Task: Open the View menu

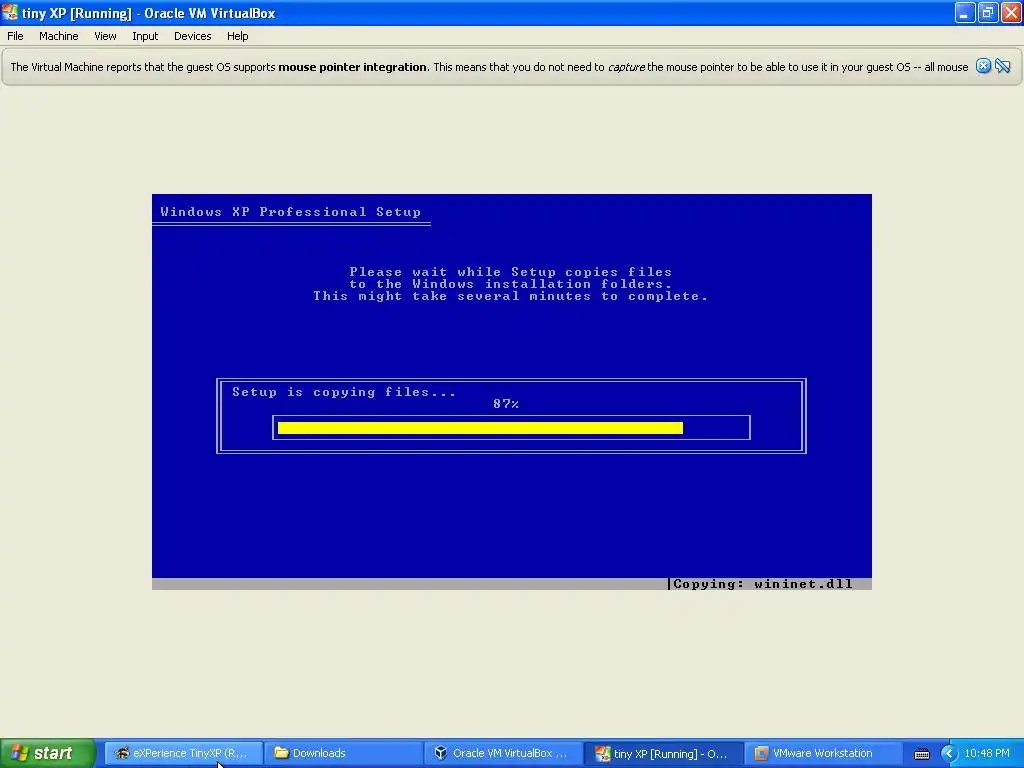Action: pos(105,36)
